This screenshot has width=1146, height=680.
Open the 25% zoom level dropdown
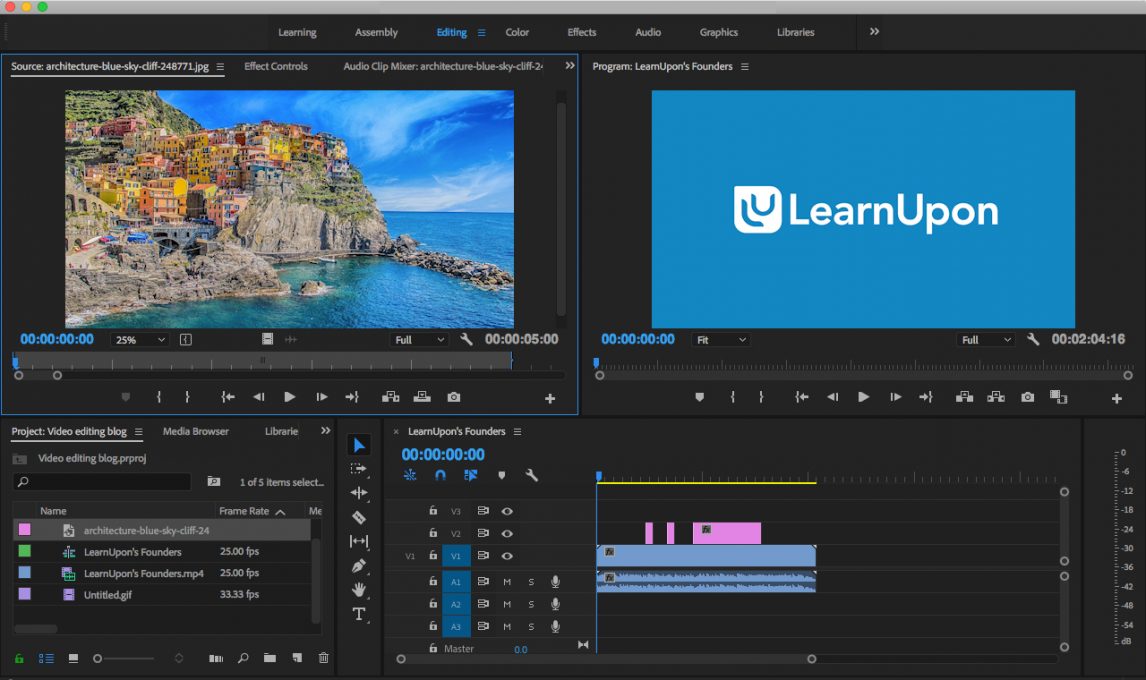tap(140, 340)
